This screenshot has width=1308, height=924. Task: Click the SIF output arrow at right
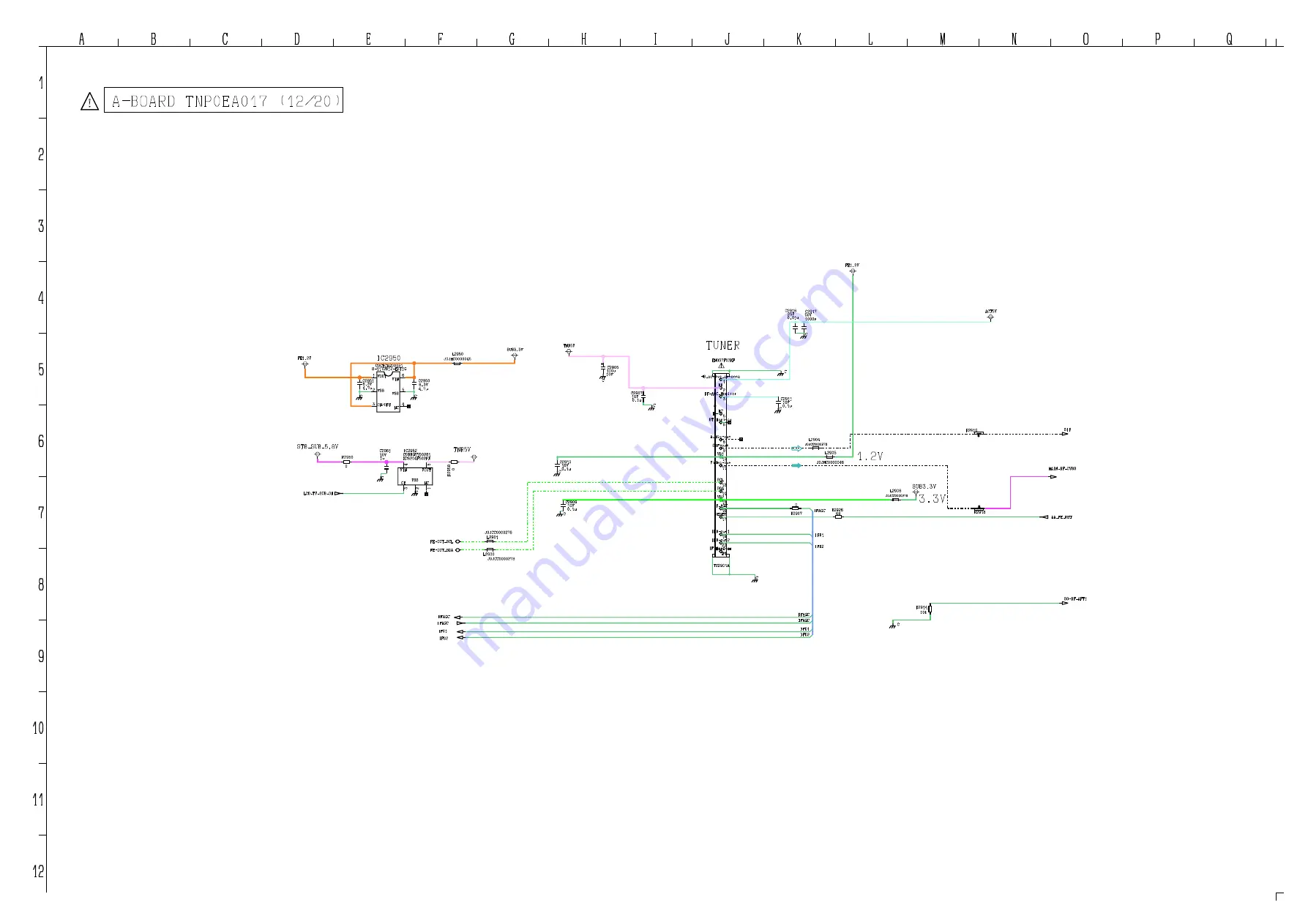[x=1066, y=435]
